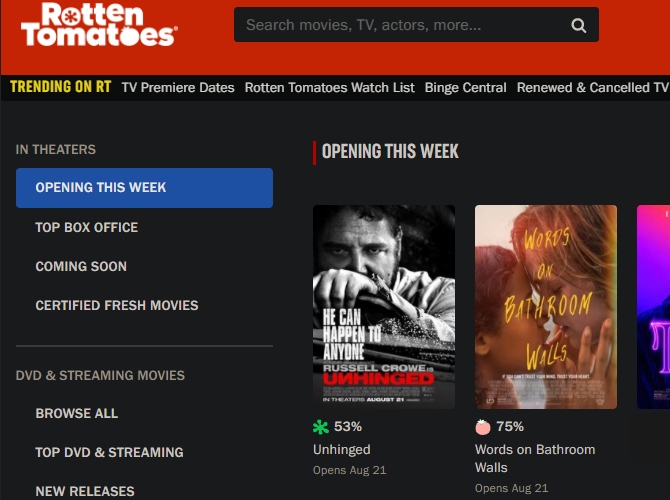Click the 75% score text

coord(510,426)
